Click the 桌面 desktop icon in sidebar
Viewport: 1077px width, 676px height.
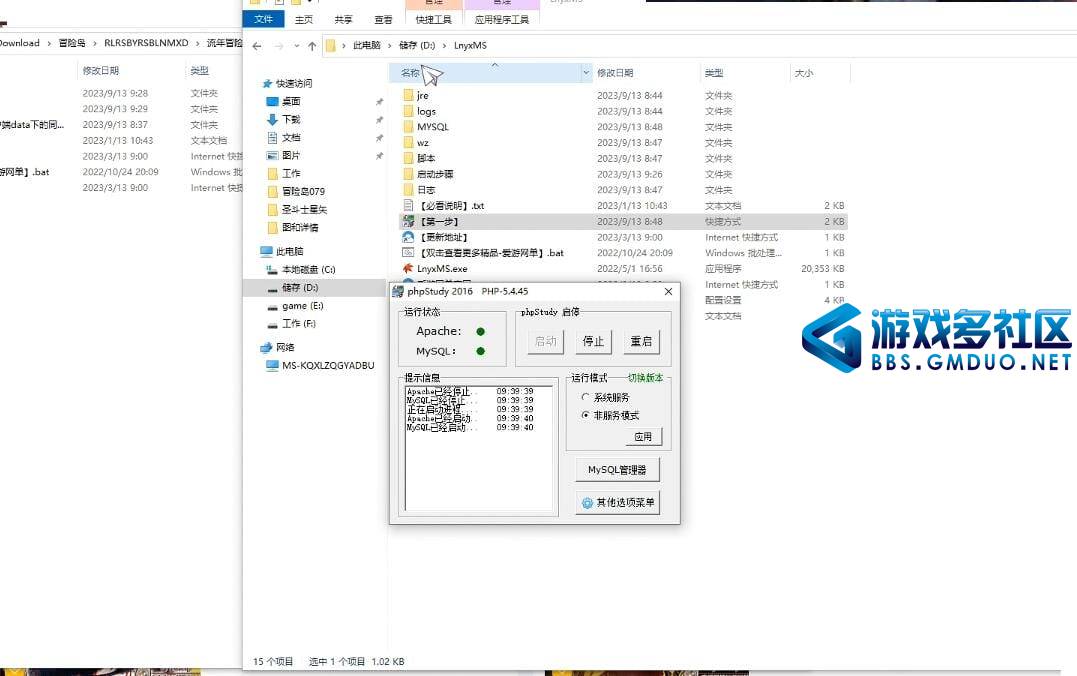[272, 102]
